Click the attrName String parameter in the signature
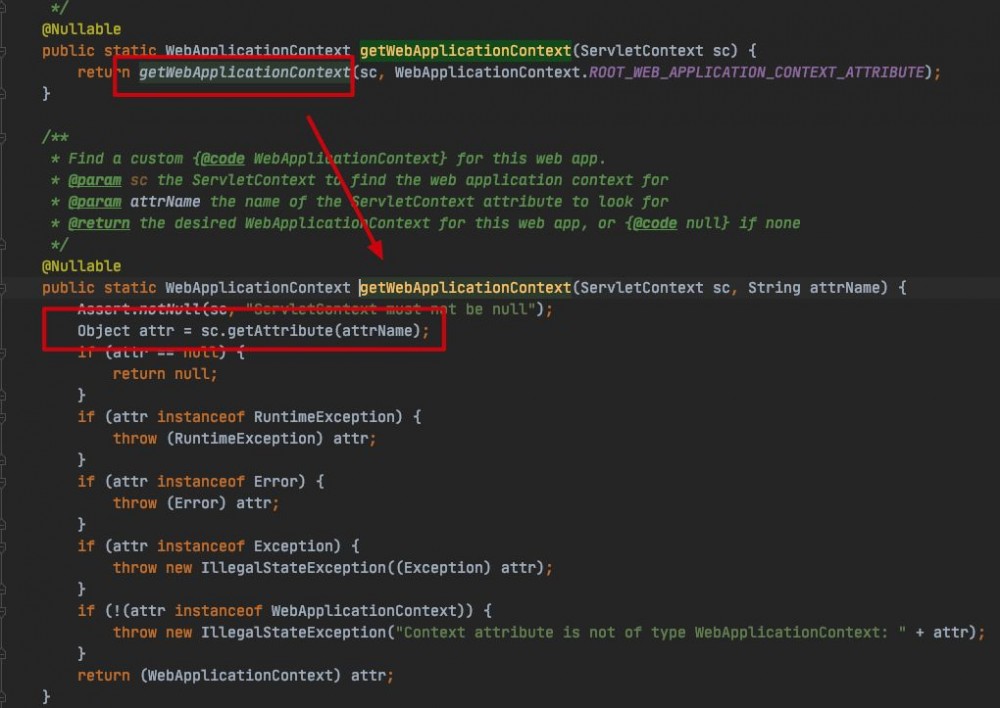 845,287
